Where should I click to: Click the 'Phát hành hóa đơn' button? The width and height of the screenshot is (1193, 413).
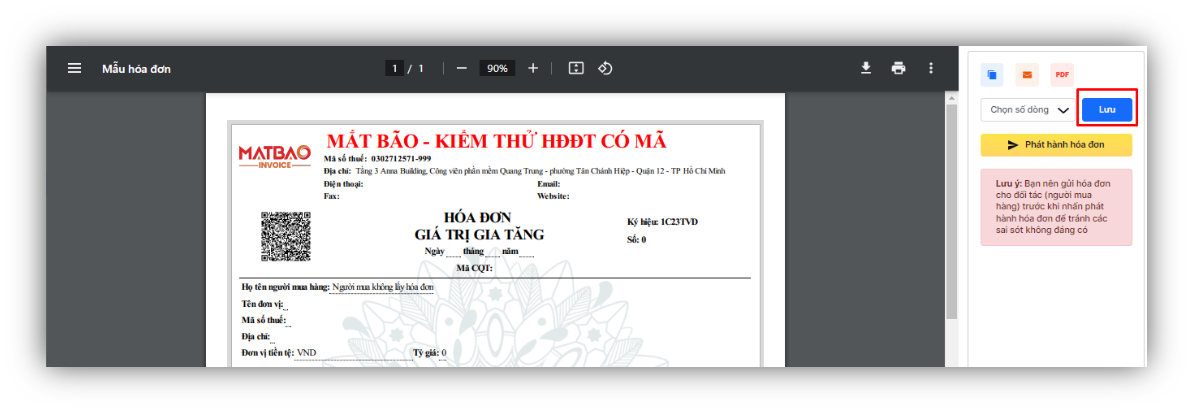1056,145
